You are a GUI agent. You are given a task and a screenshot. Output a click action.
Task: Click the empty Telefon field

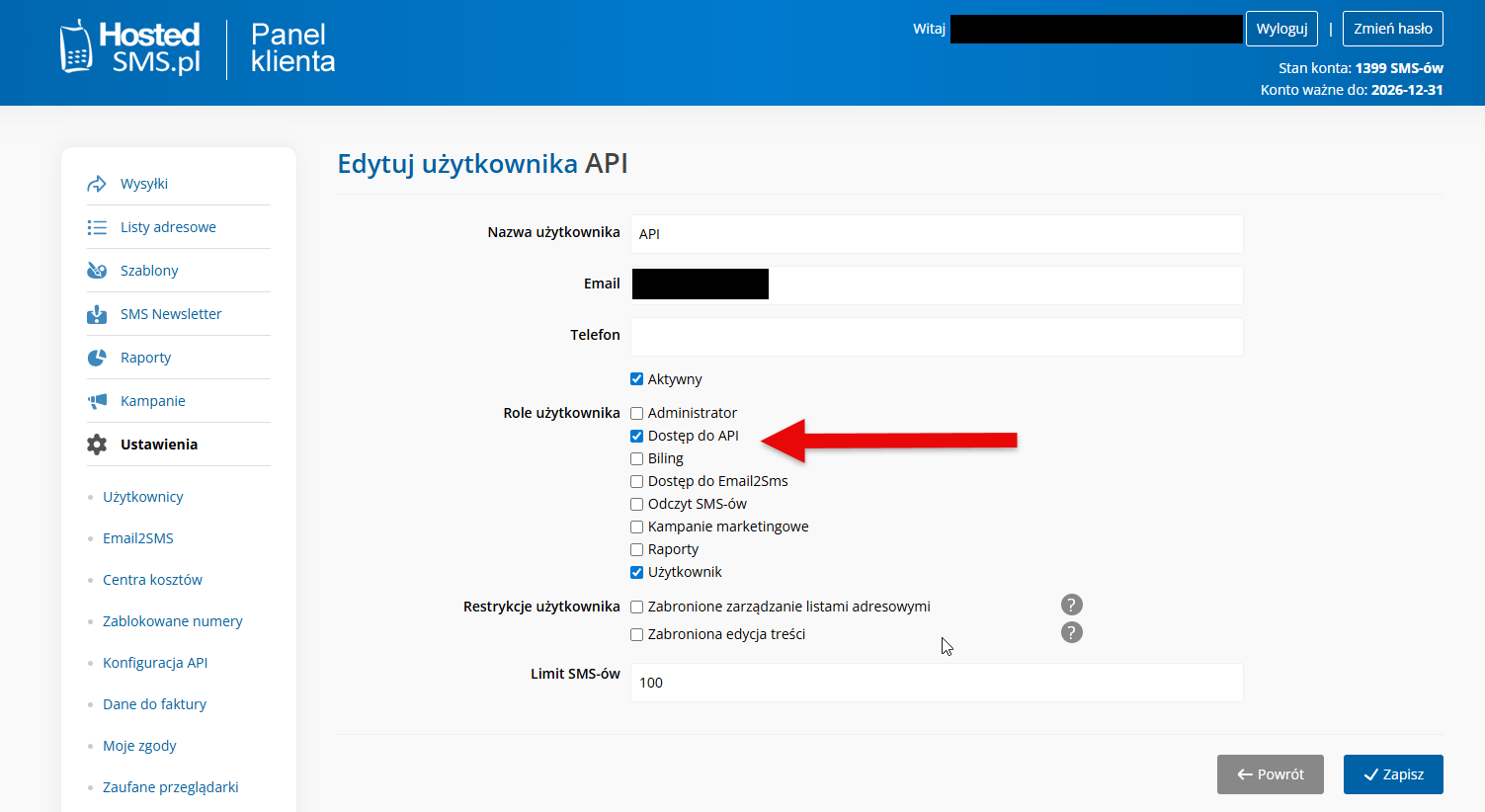pyautogui.click(x=937, y=336)
